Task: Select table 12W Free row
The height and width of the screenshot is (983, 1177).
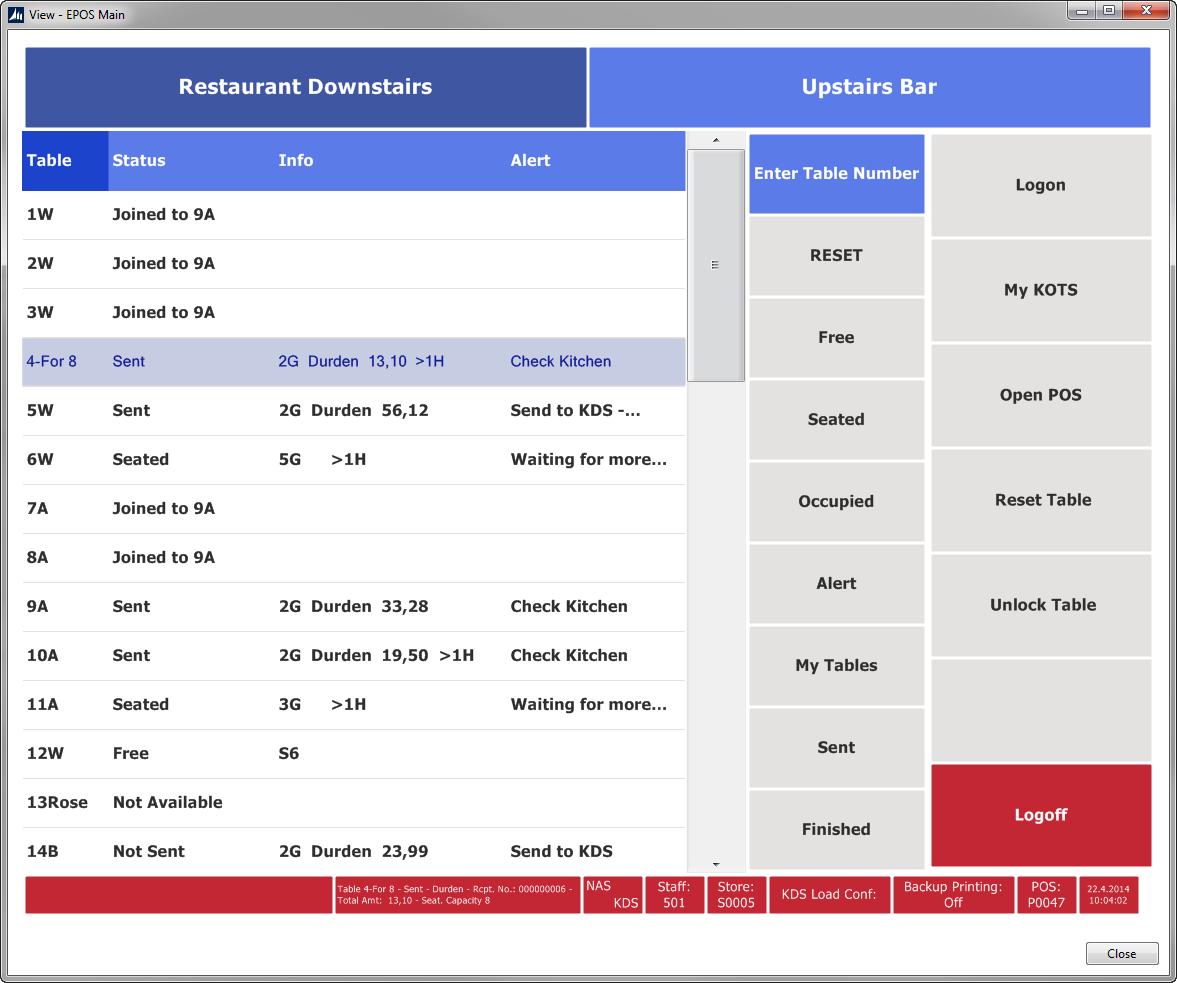Action: tap(353, 754)
